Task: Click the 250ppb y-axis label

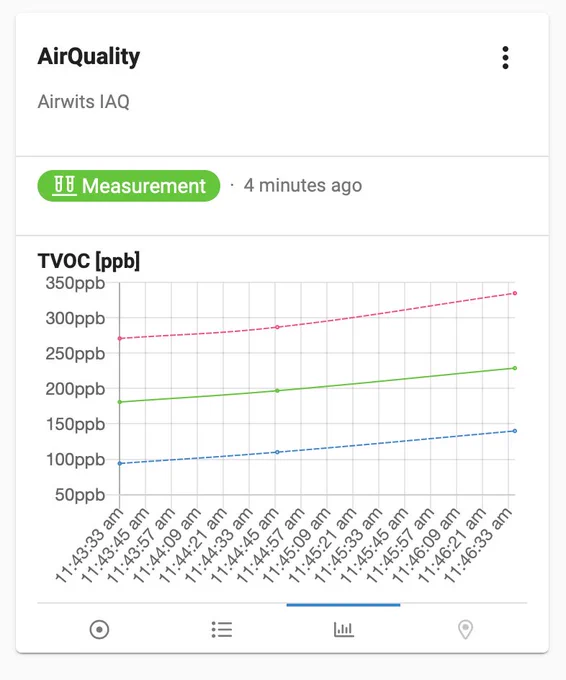Action: pyautogui.click(x=75, y=354)
